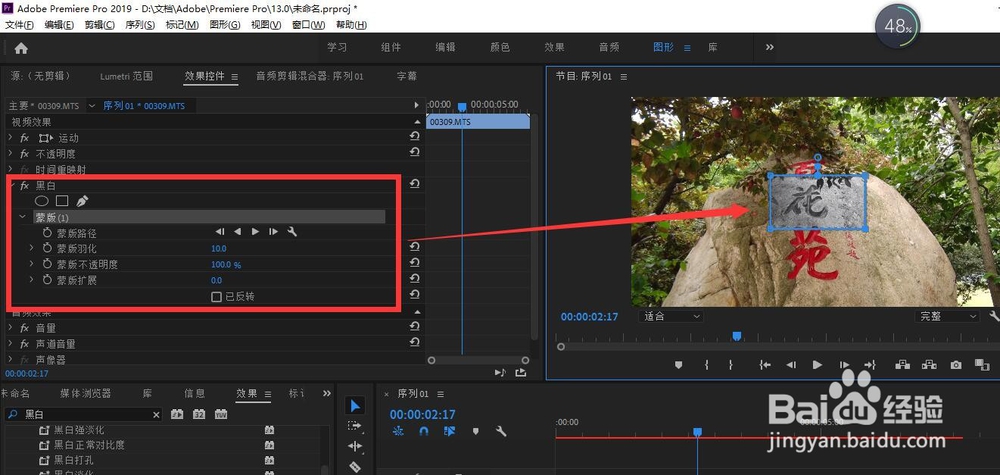This screenshot has width=1000, height=475.
Task: Edit the 蒙版不透明度 value 100.0 %
Action: click(226, 265)
